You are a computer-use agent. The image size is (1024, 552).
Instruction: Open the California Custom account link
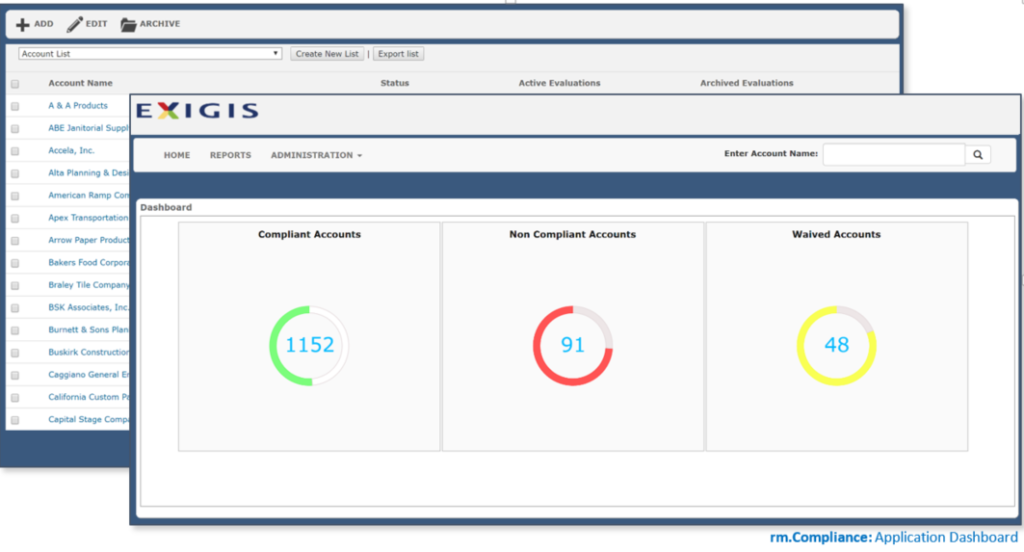pyautogui.click(x=88, y=397)
